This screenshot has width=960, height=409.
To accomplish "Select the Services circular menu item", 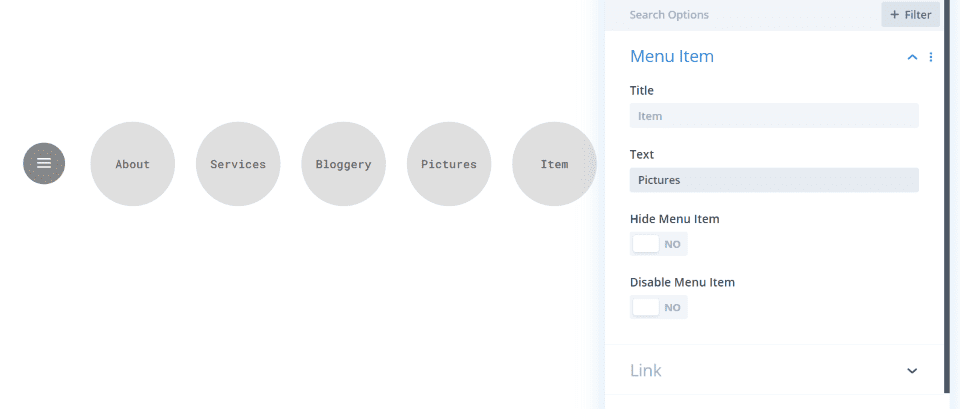I will coord(238,164).
